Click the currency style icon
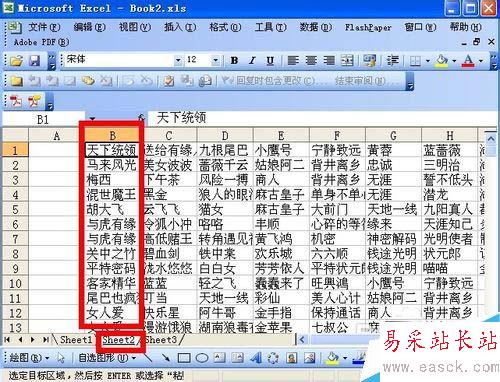 point(369,60)
